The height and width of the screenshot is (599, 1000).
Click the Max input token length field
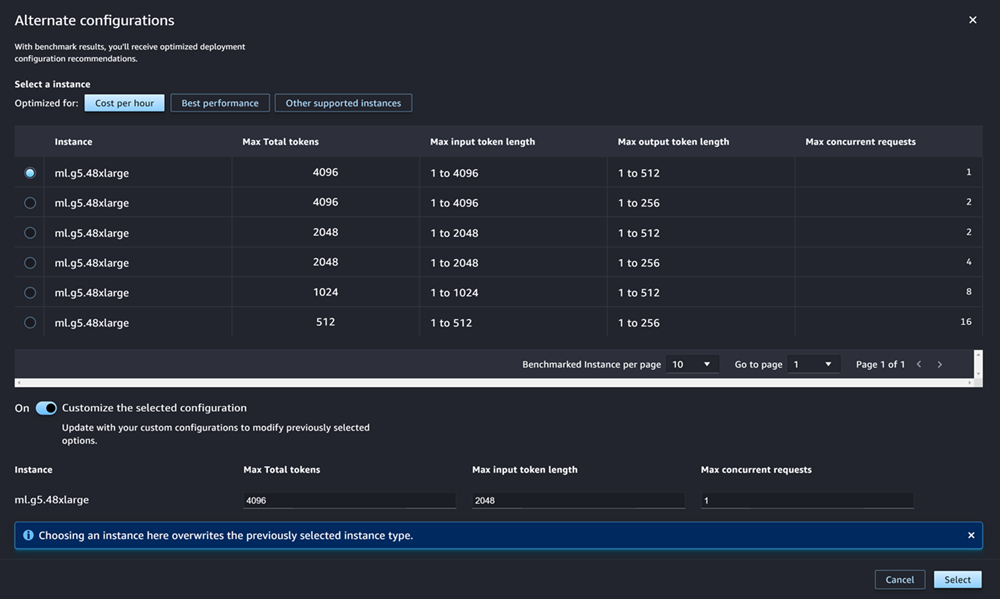pyautogui.click(x=578, y=500)
